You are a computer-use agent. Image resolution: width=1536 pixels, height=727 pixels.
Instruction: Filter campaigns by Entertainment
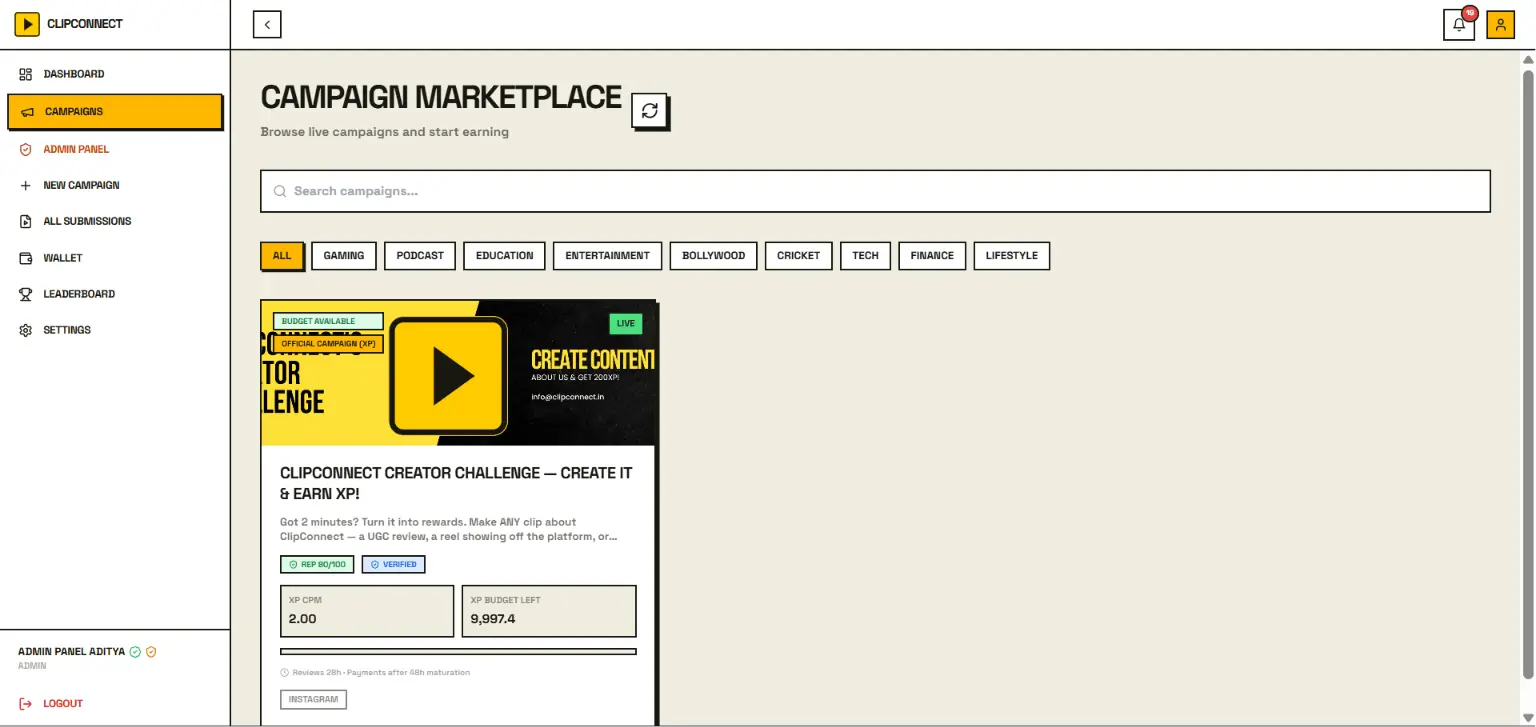coord(608,256)
